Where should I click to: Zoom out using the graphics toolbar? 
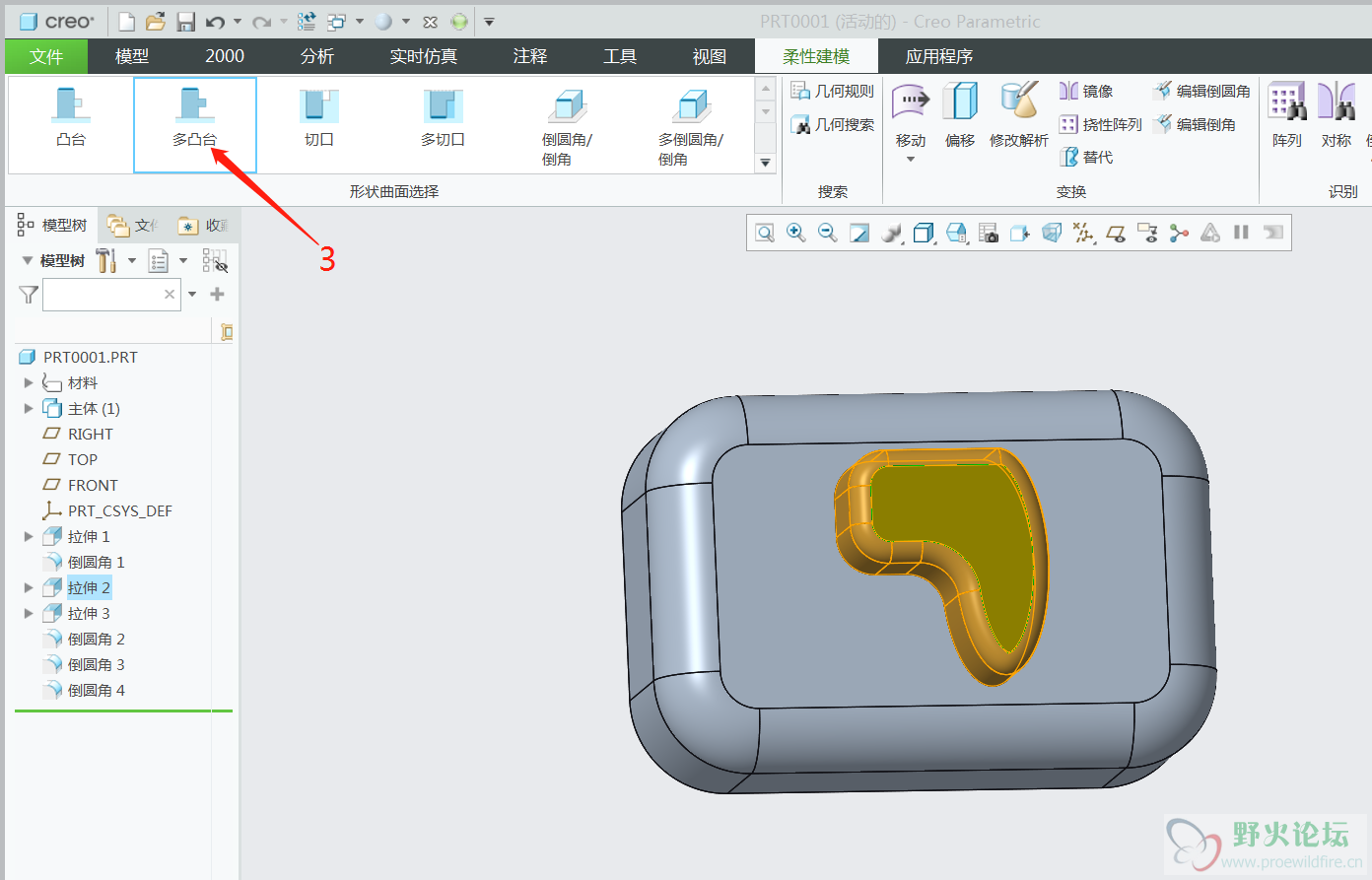point(828,233)
